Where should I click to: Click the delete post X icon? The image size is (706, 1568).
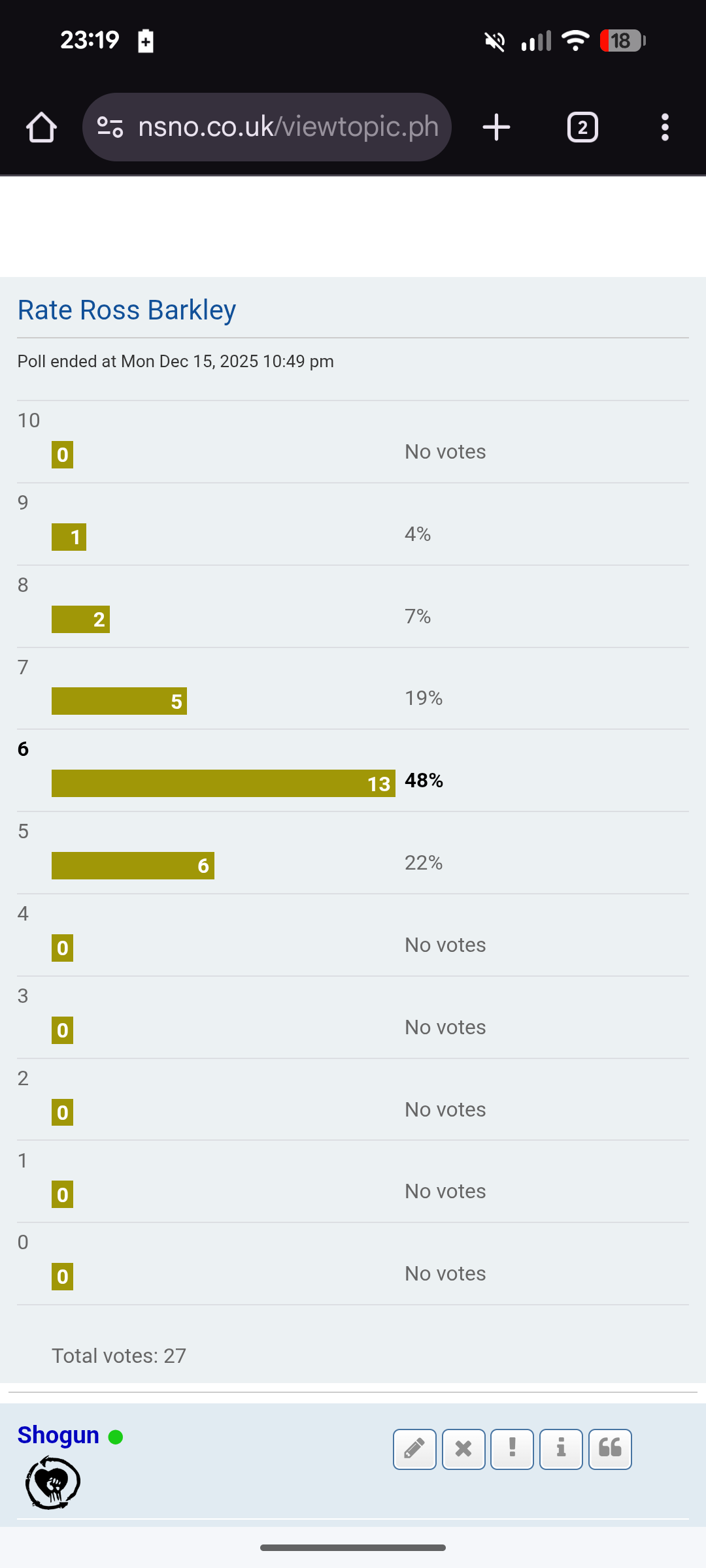pos(463,1449)
